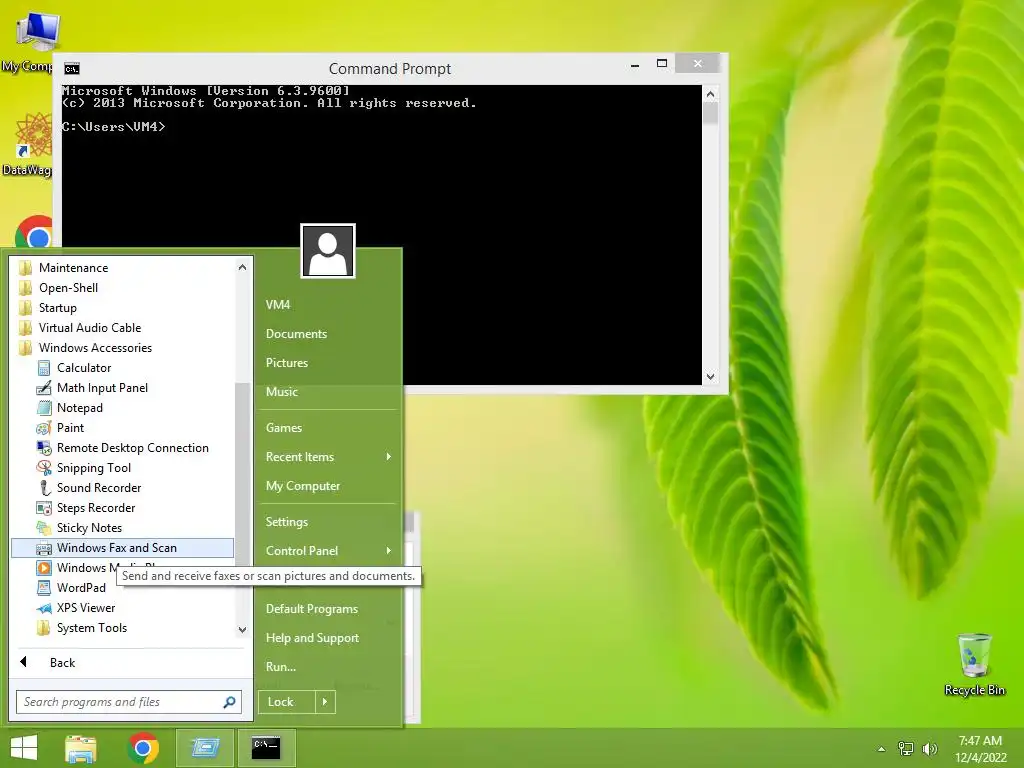Click the search magnifier icon
1024x768 pixels.
pos(229,702)
